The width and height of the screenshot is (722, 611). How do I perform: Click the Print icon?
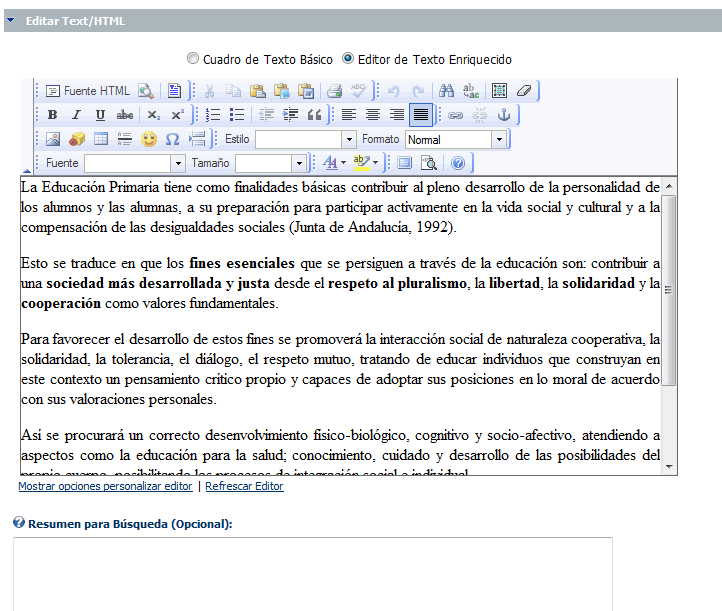pyautogui.click(x=334, y=91)
